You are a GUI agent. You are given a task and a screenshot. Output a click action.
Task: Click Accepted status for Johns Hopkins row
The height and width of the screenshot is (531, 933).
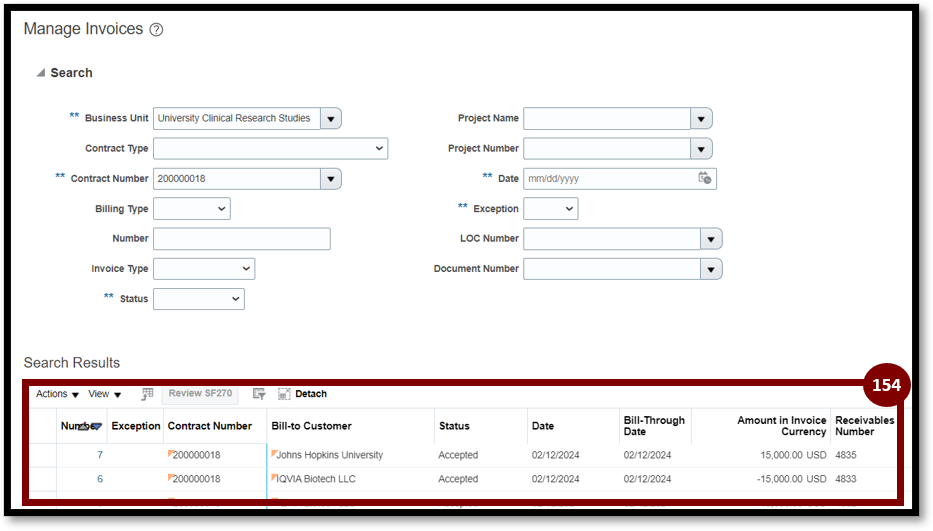(x=458, y=455)
